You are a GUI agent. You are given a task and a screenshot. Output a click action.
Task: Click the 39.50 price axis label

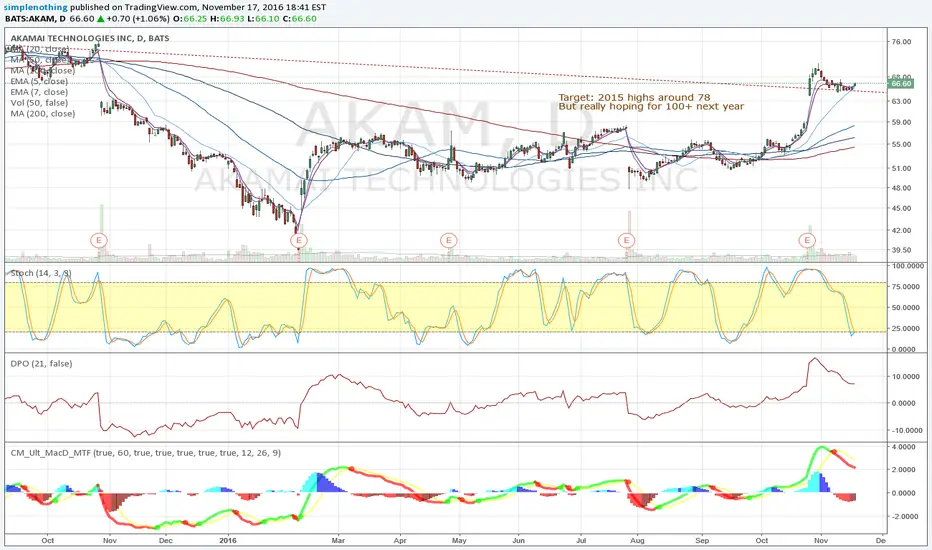coord(901,250)
